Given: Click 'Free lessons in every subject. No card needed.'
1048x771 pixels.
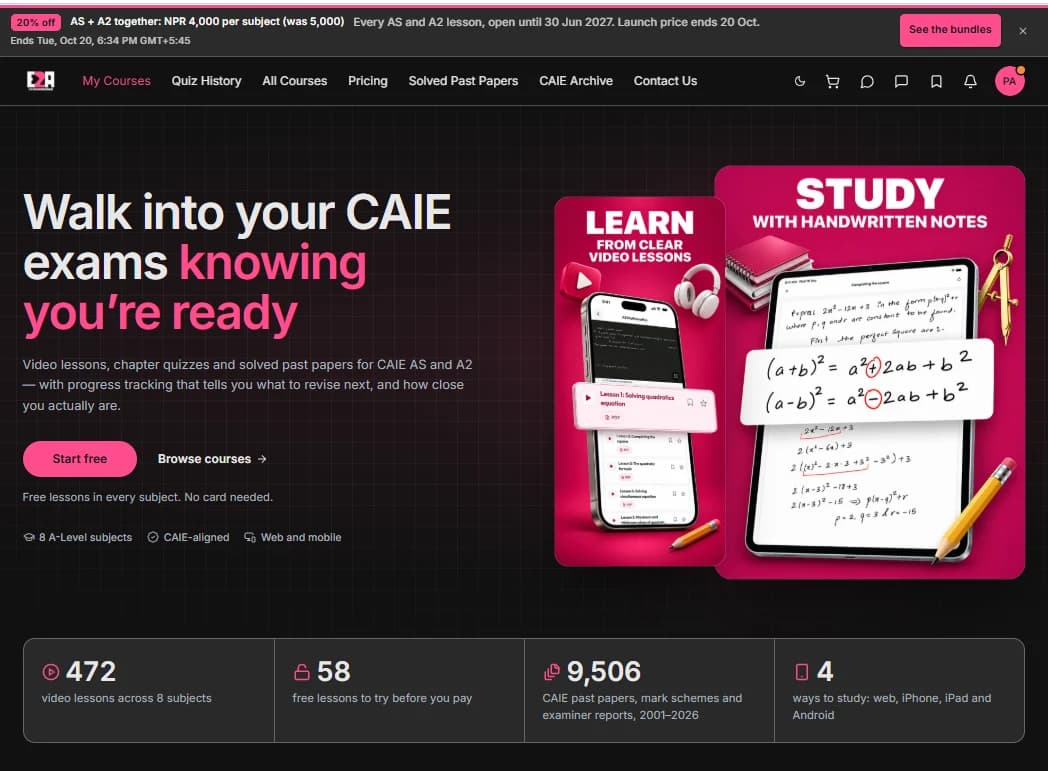Looking at the screenshot, I should pos(148,497).
